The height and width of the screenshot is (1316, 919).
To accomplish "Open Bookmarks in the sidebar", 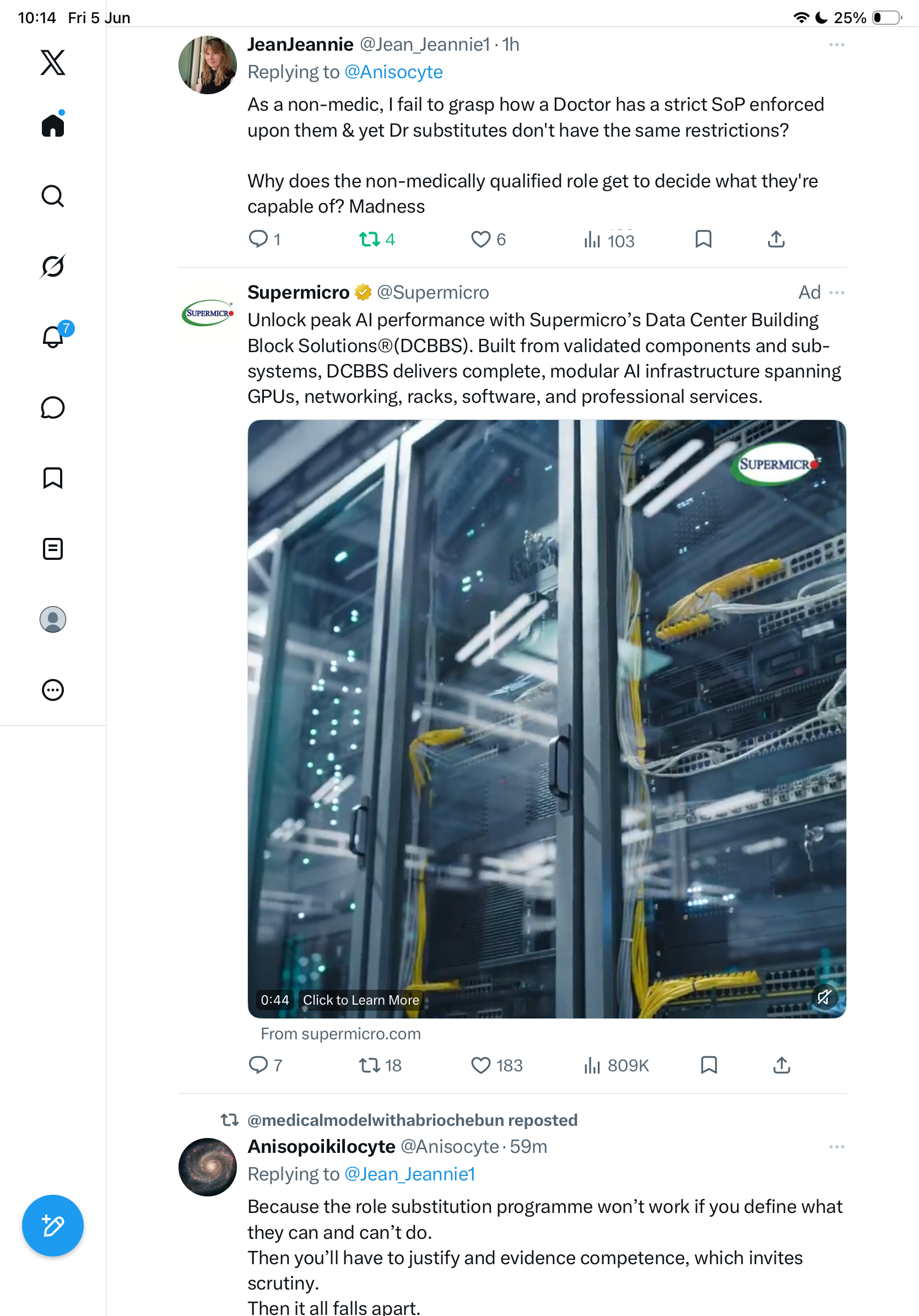I will coord(53,478).
